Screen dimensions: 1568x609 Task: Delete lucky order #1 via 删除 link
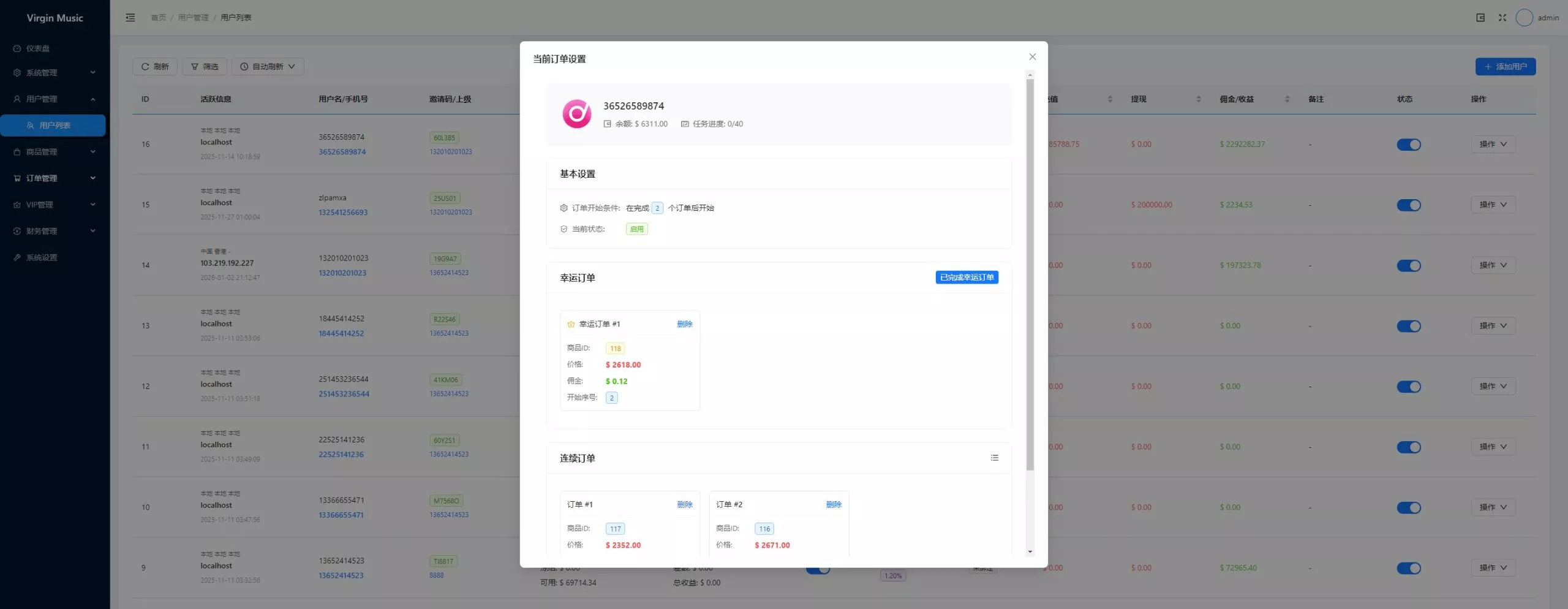[684, 324]
